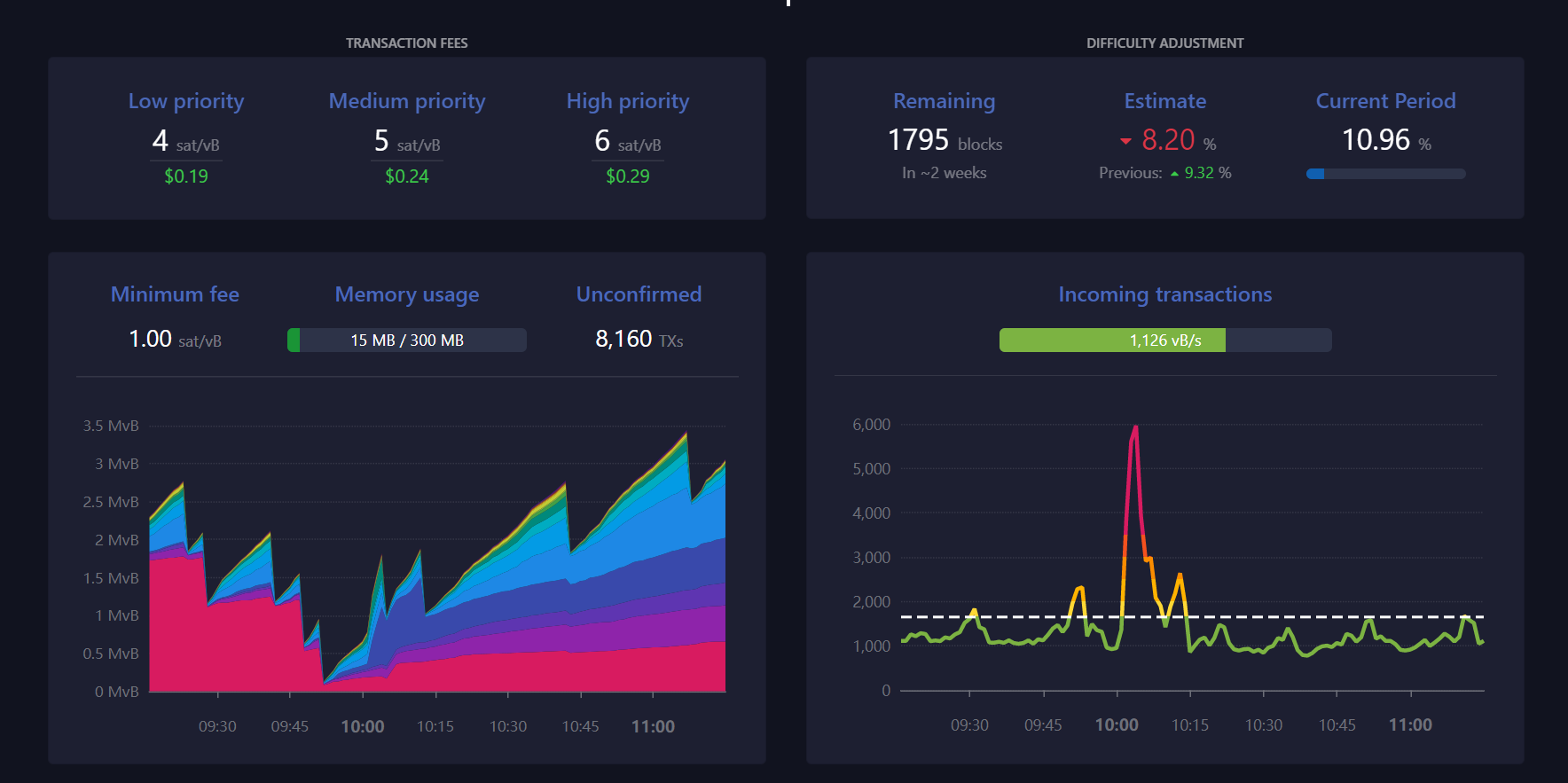The height and width of the screenshot is (783, 1568).
Task: Click the 11:00 label on mempool chart
Action: (x=653, y=726)
